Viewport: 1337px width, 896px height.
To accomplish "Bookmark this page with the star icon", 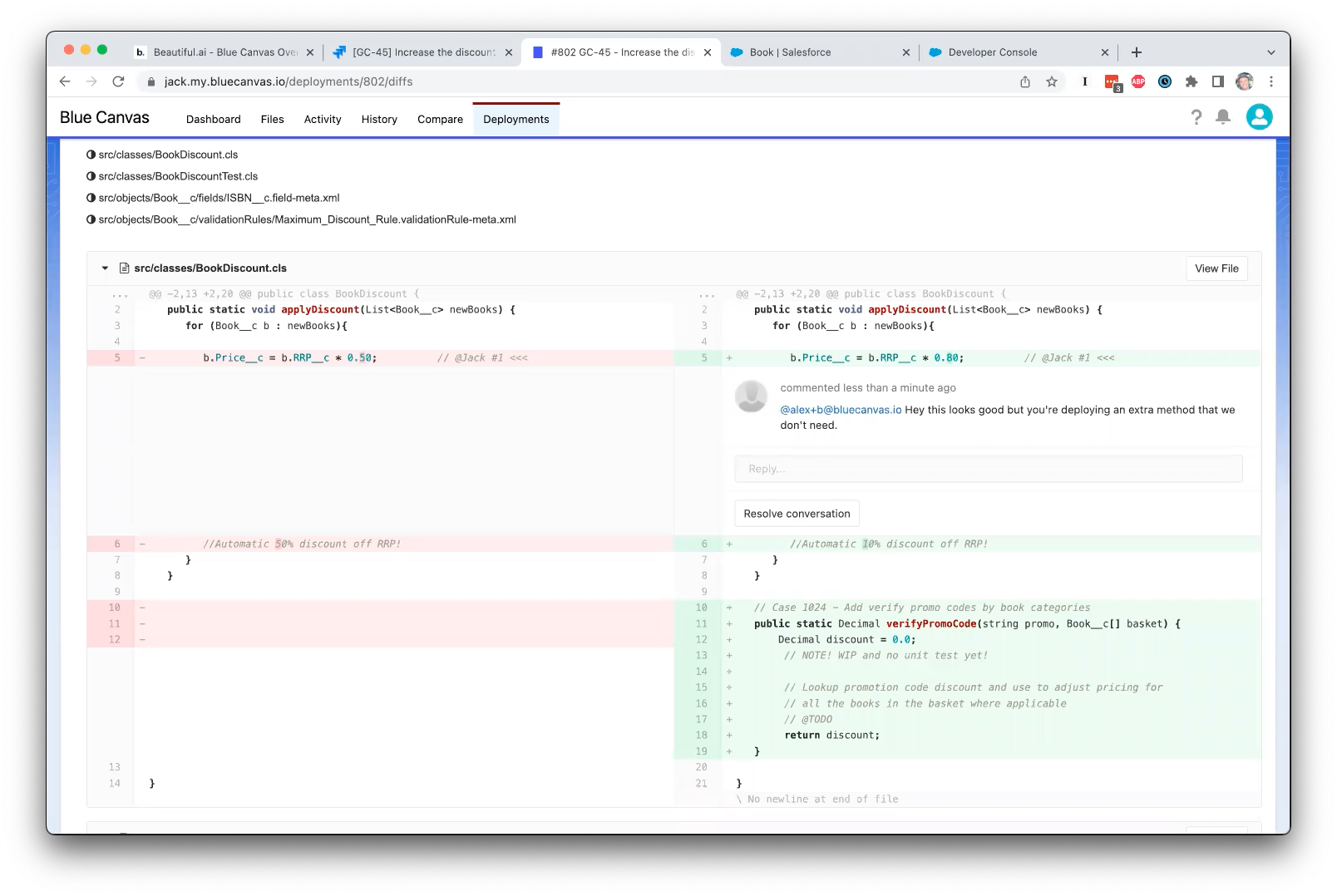I will point(1052,81).
